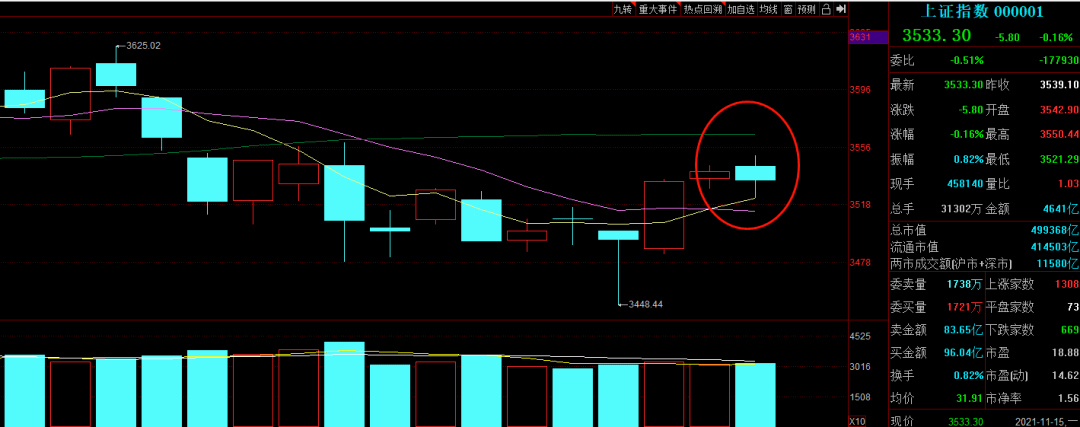Click the 3448.44 low price marker
The width and height of the screenshot is (1080, 427).
point(642,304)
